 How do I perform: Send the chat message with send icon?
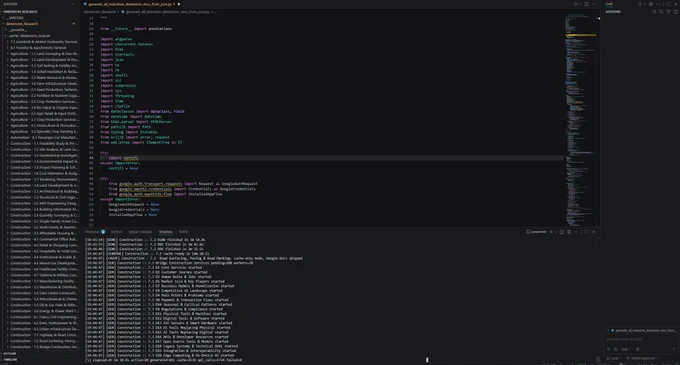point(673,349)
